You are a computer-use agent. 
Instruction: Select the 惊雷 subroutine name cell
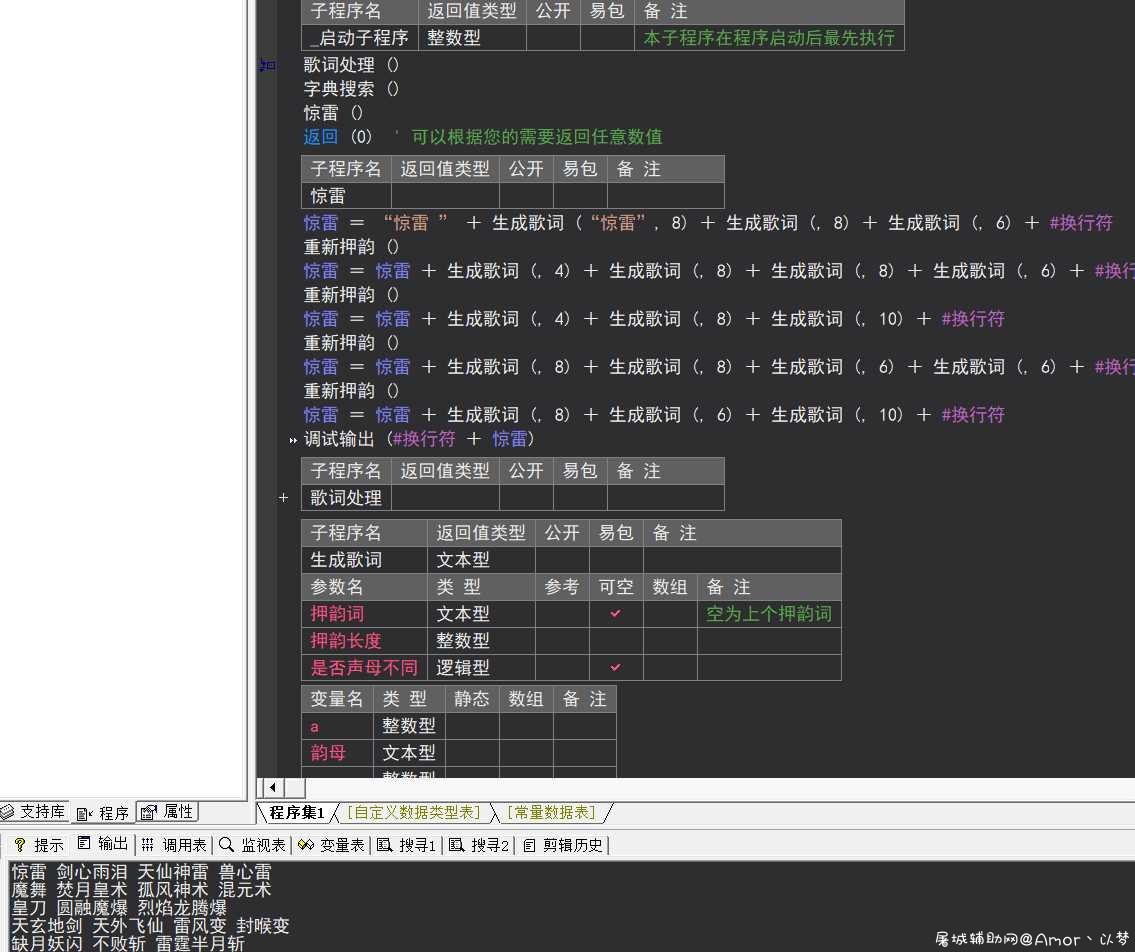(346, 195)
